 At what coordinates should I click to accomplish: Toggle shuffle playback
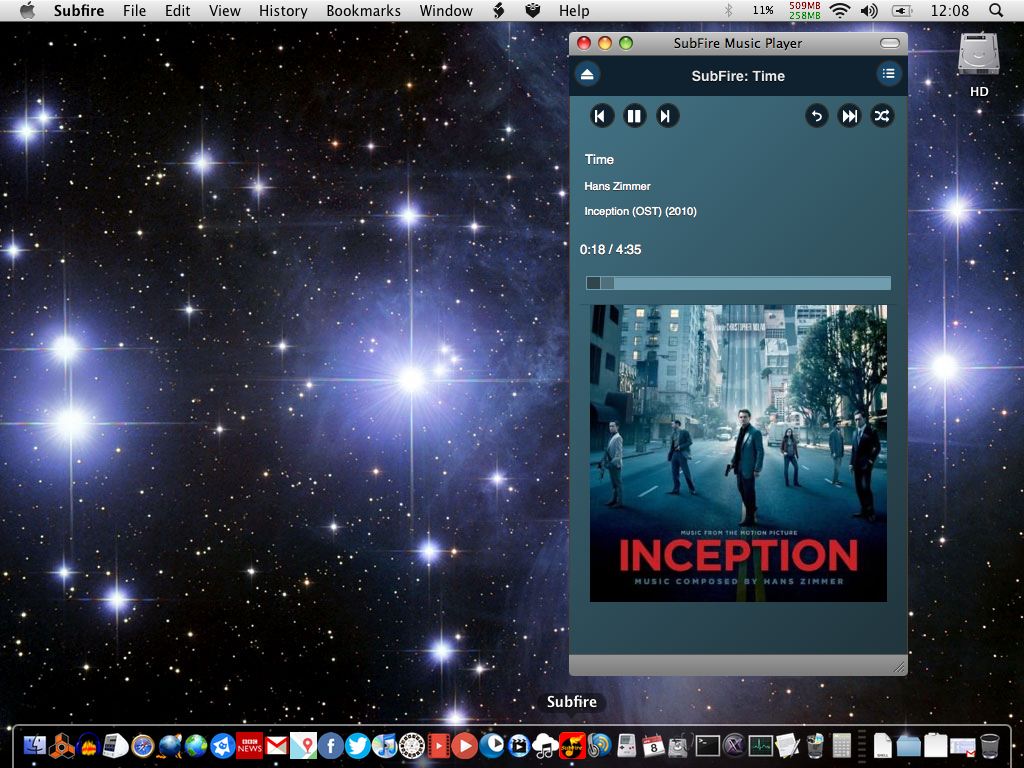pyautogui.click(x=882, y=116)
